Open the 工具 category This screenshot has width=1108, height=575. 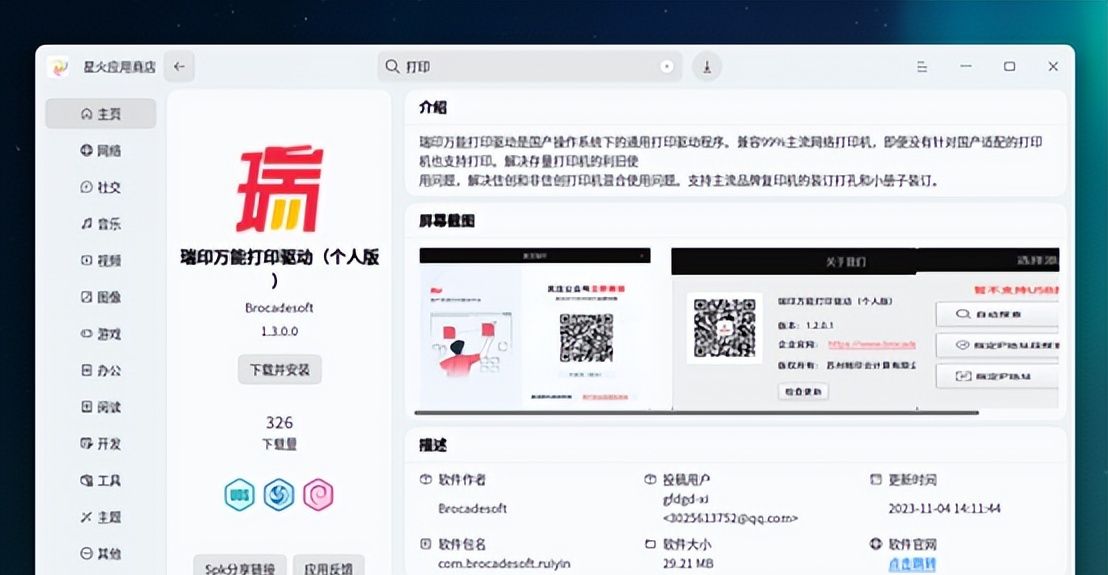100,480
